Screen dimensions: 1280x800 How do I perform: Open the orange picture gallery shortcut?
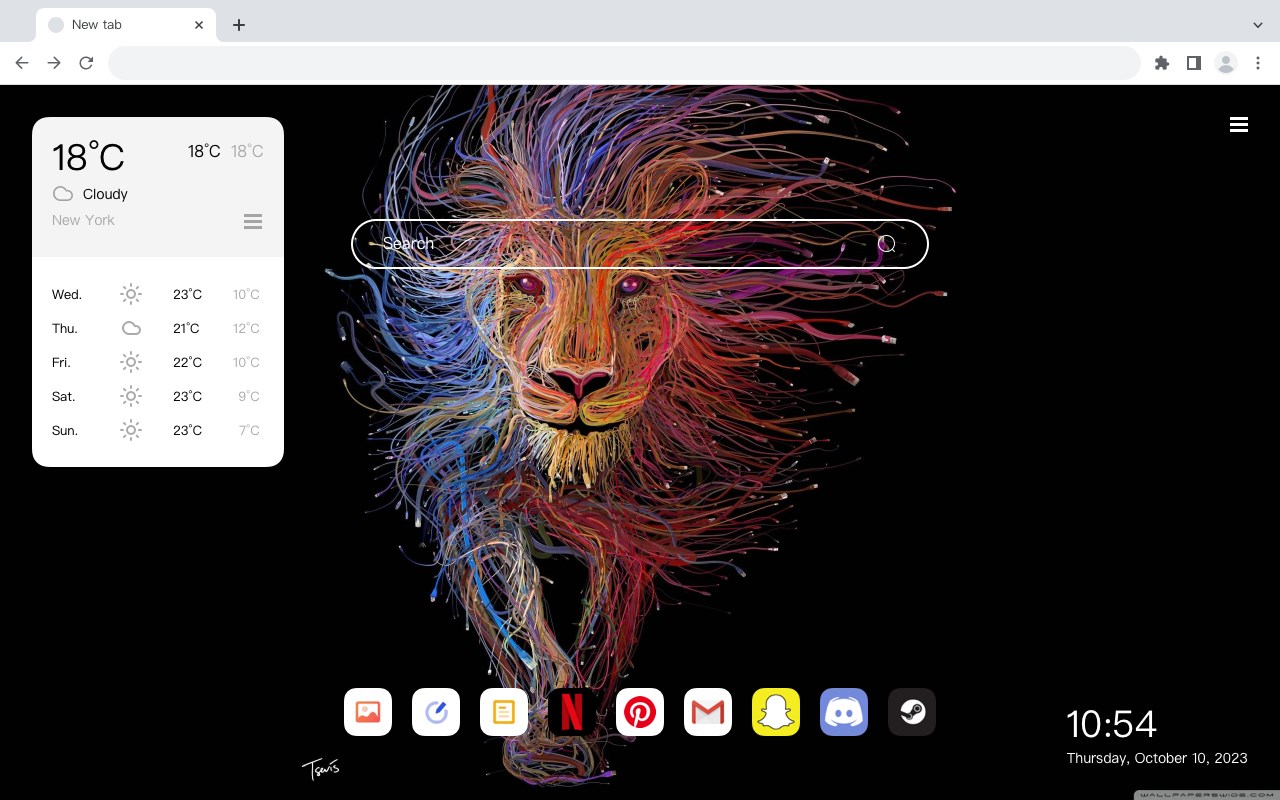pyautogui.click(x=368, y=712)
